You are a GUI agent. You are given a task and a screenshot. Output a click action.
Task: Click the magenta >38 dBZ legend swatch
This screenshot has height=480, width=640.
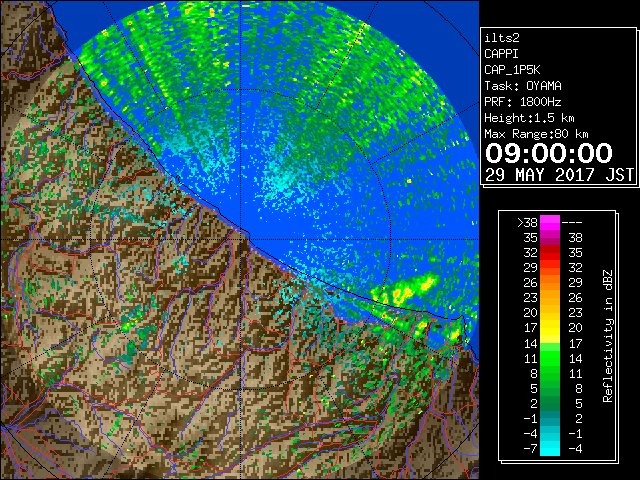[550, 223]
